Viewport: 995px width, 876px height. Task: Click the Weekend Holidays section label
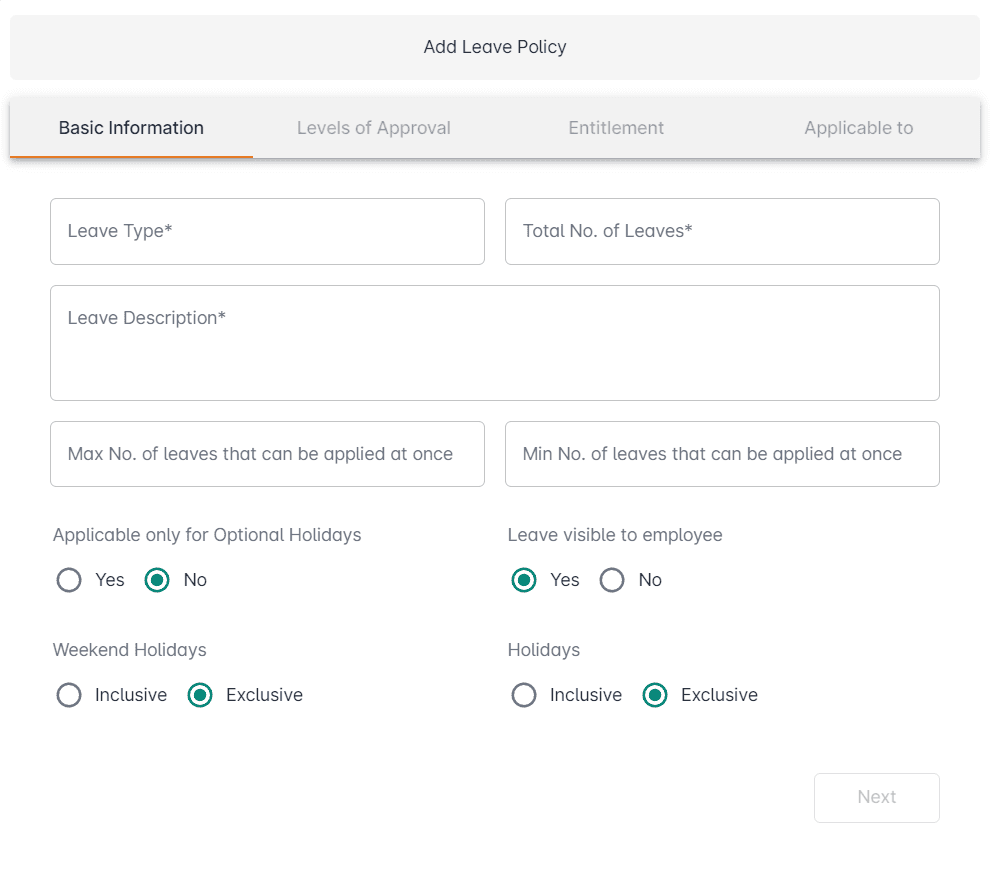point(130,650)
